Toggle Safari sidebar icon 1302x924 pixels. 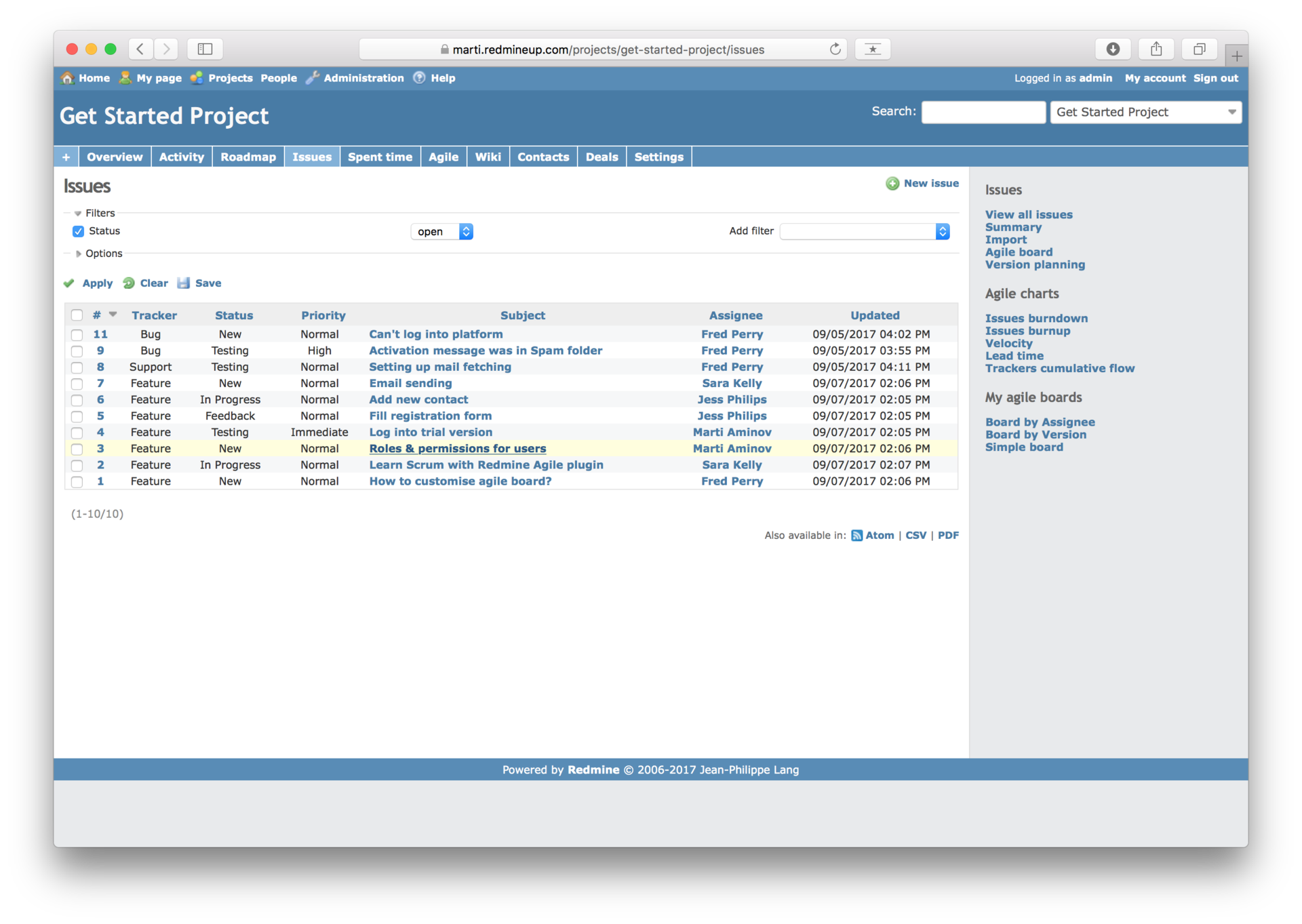(x=205, y=49)
